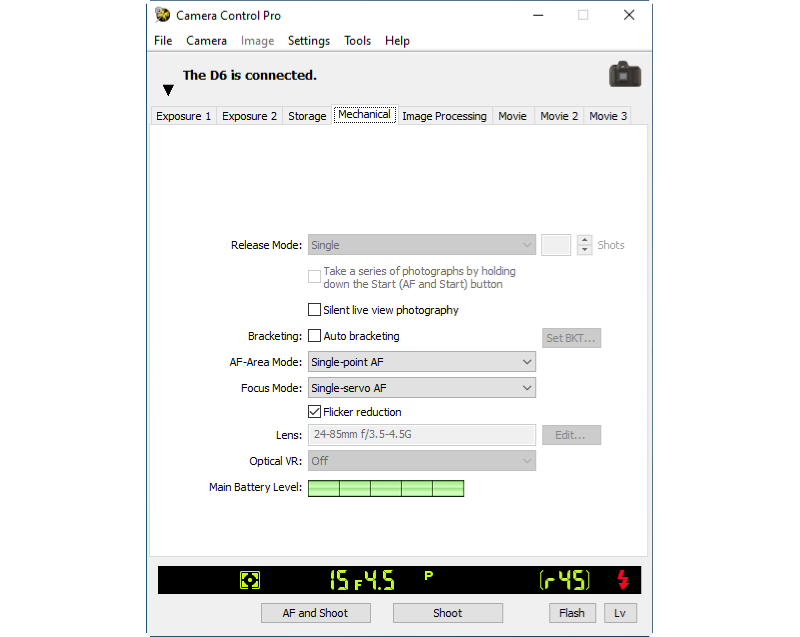Click the shutter speed 15 readout
Viewport: 800px width, 637px height.
click(339, 580)
